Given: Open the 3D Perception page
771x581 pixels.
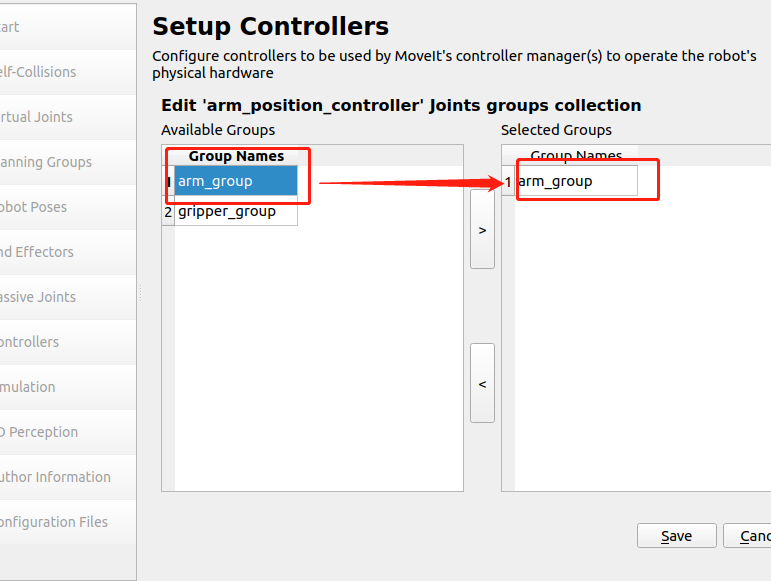Looking at the screenshot, I should (60, 432).
